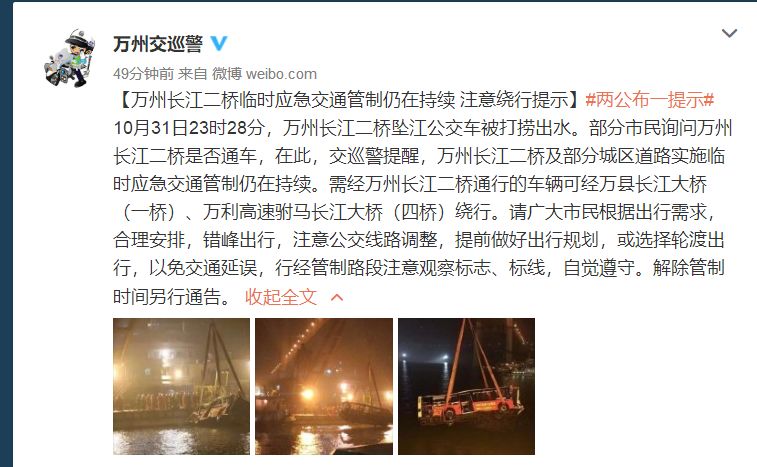Click the blue verified V badge

pyautogui.click(x=219, y=43)
